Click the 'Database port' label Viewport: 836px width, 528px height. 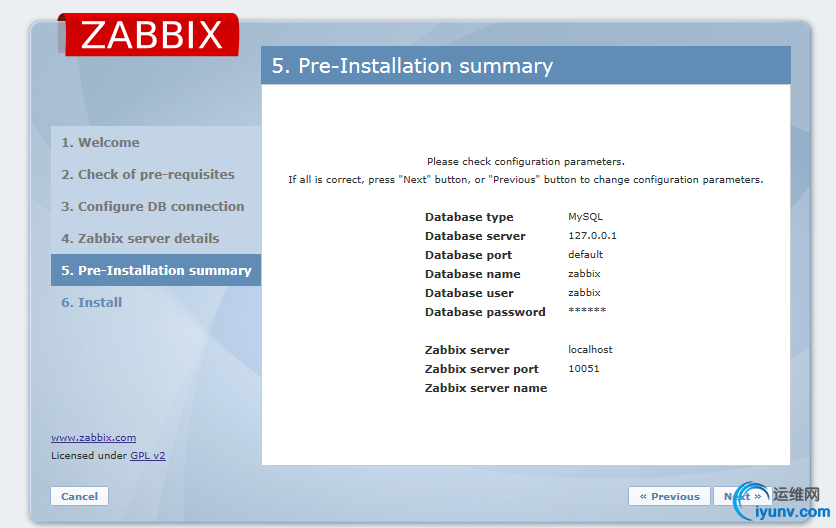coord(468,255)
